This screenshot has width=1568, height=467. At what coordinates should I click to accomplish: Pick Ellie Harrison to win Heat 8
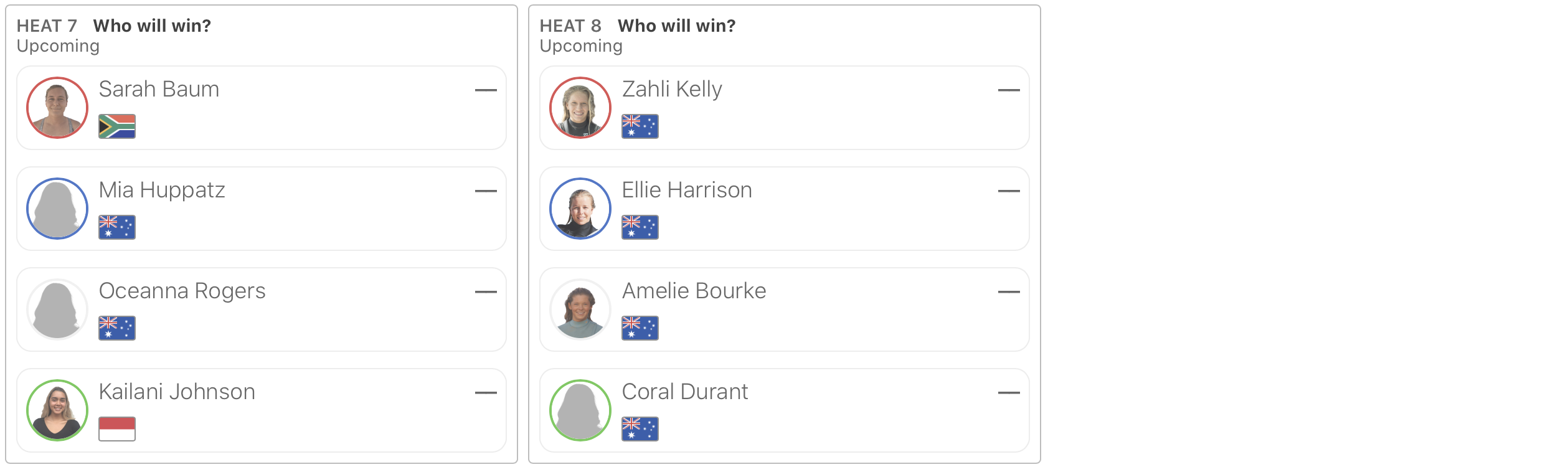(785, 209)
